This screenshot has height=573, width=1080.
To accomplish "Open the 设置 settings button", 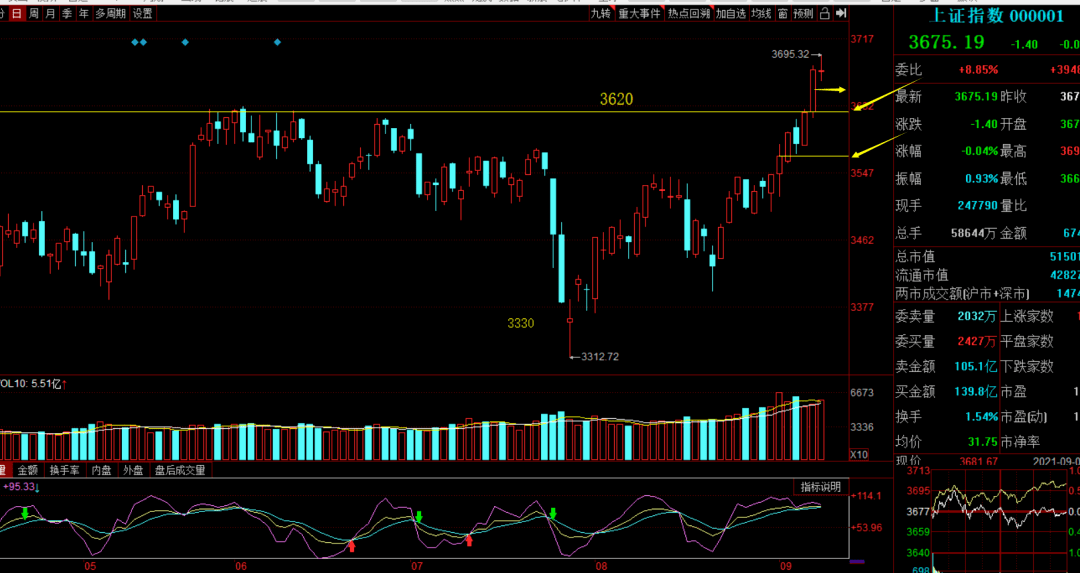I will click(x=143, y=14).
